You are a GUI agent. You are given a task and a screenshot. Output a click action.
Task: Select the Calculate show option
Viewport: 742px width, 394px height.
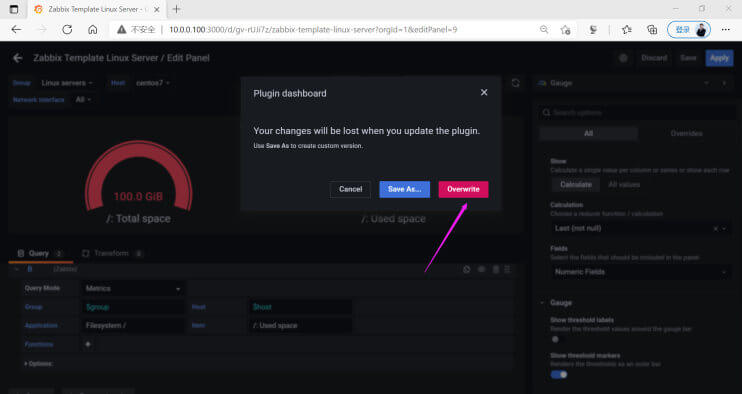point(576,184)
